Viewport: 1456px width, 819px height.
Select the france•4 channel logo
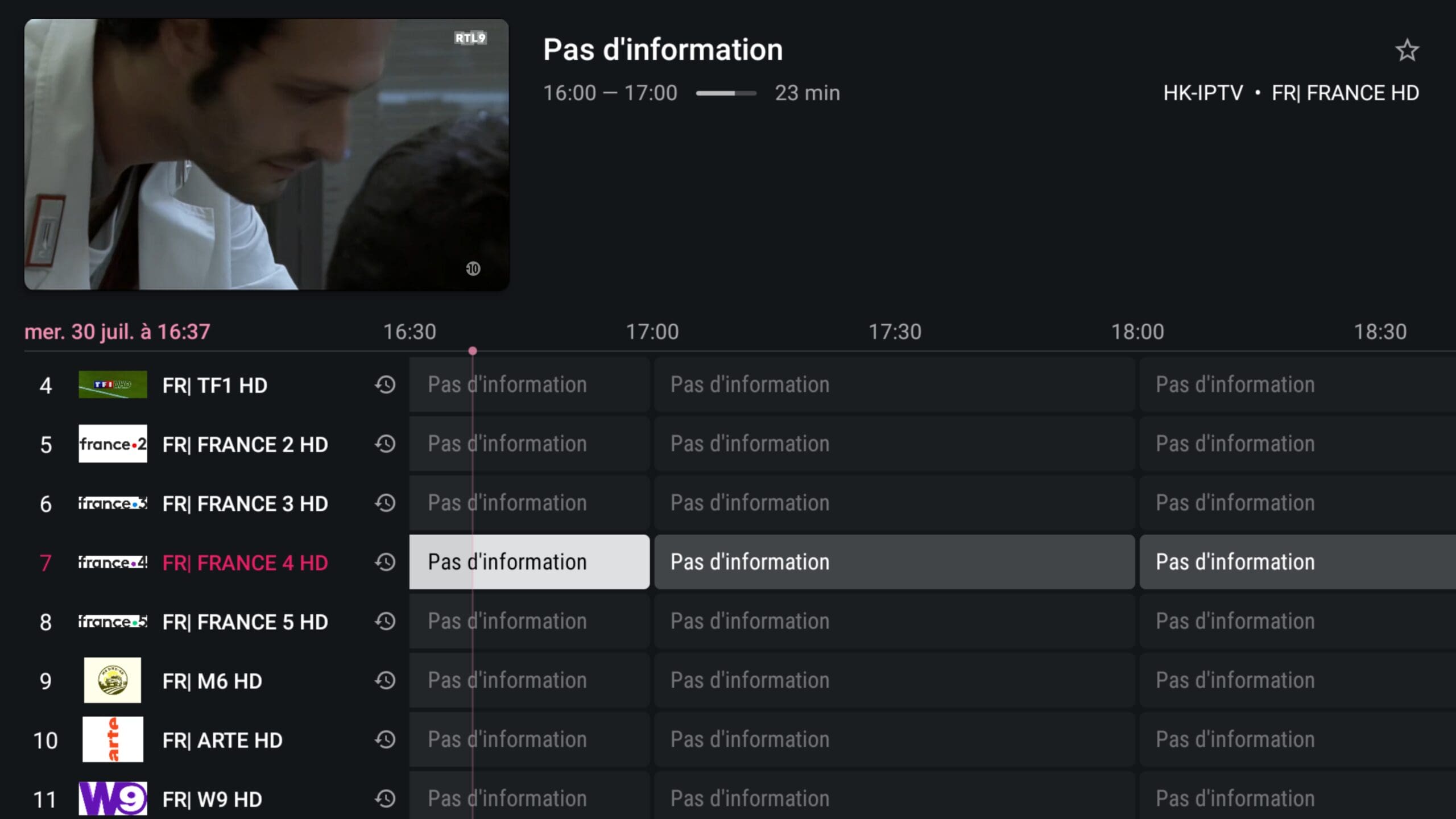point(113,562)
